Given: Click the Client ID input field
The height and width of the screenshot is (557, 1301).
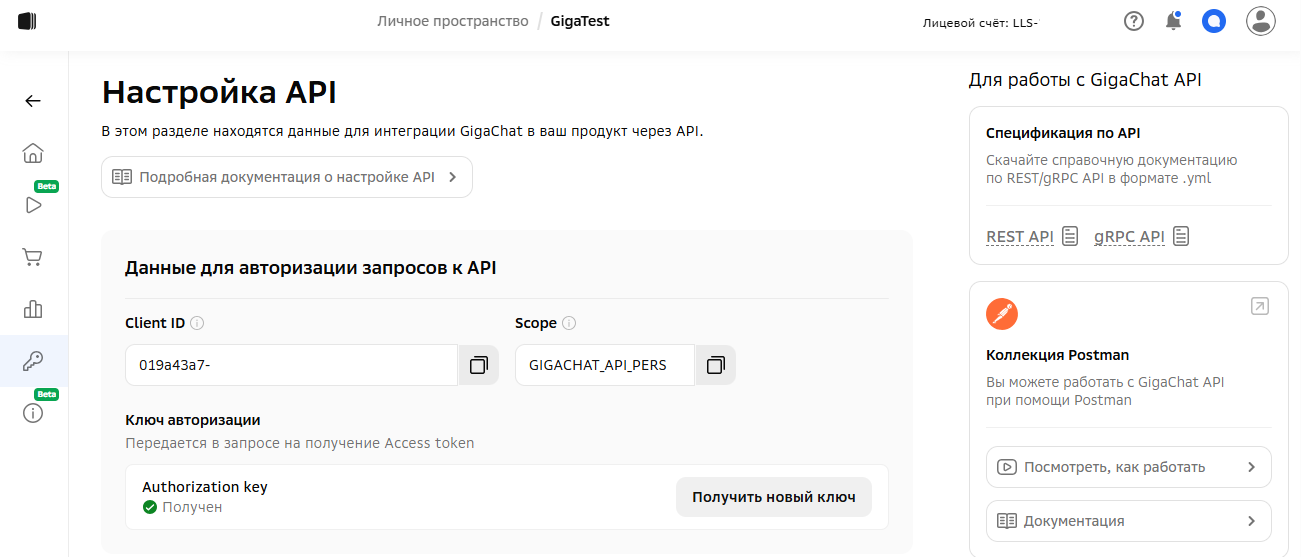Looking at the screenshot, I should (x=291, y=365).
